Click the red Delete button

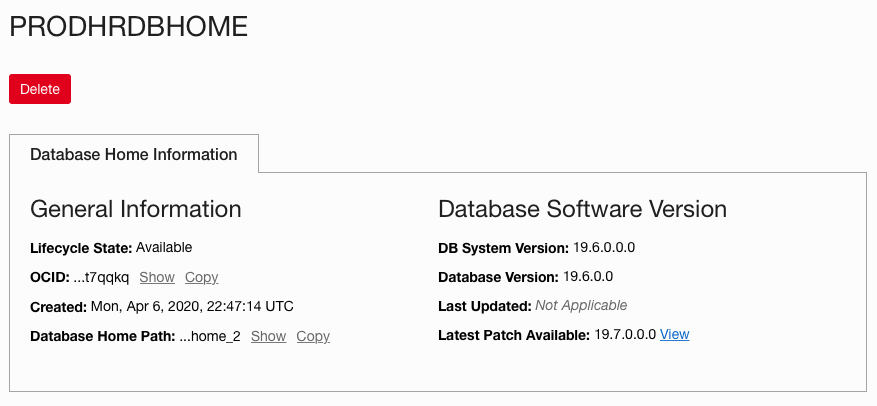(40, 89)
